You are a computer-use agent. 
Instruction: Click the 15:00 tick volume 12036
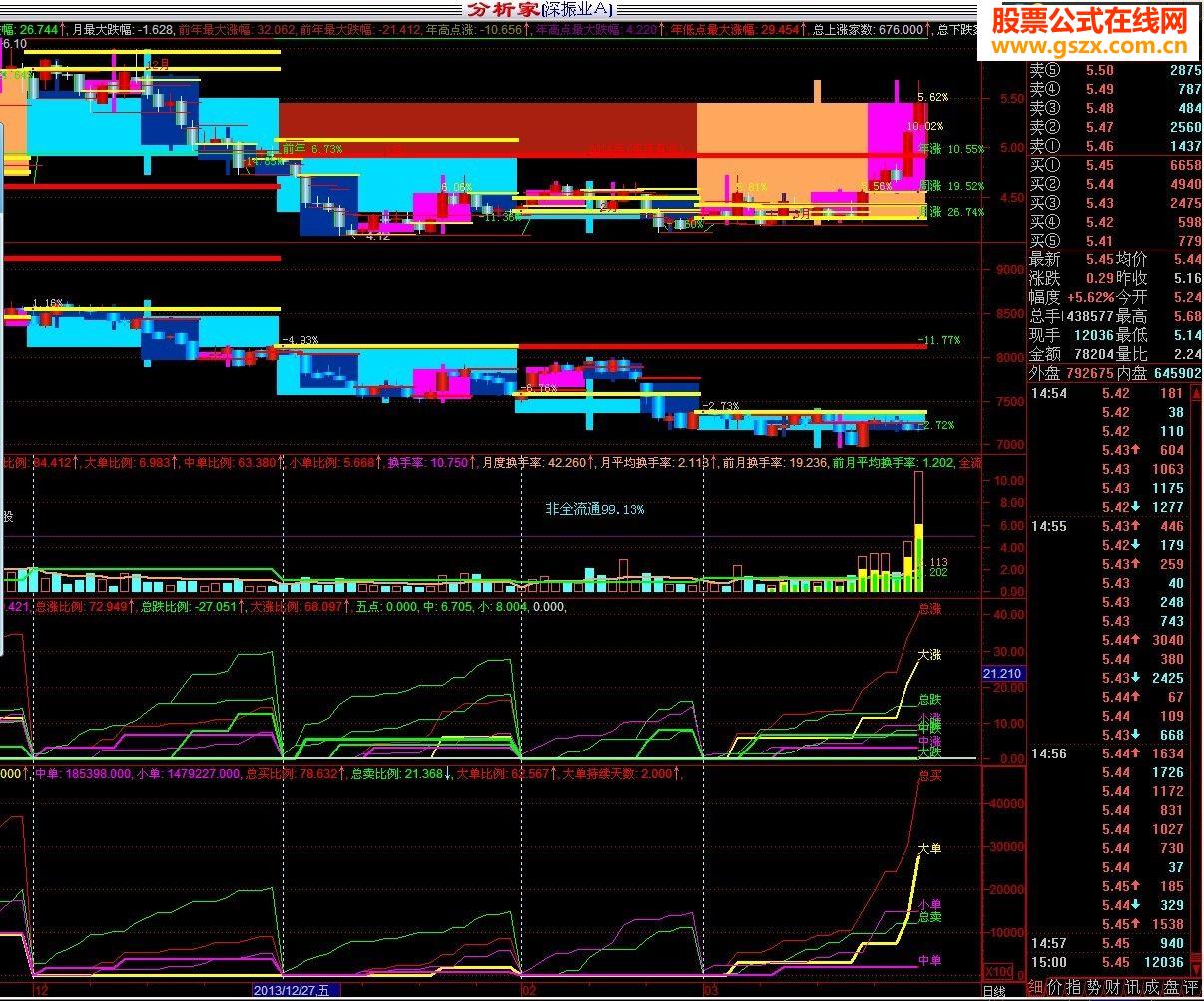click(x=1164, y=962)
